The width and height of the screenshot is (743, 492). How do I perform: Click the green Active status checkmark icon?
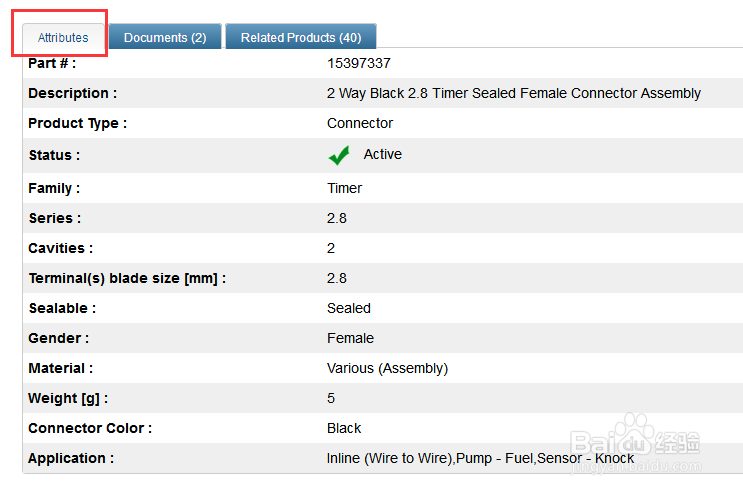(339, 155)
